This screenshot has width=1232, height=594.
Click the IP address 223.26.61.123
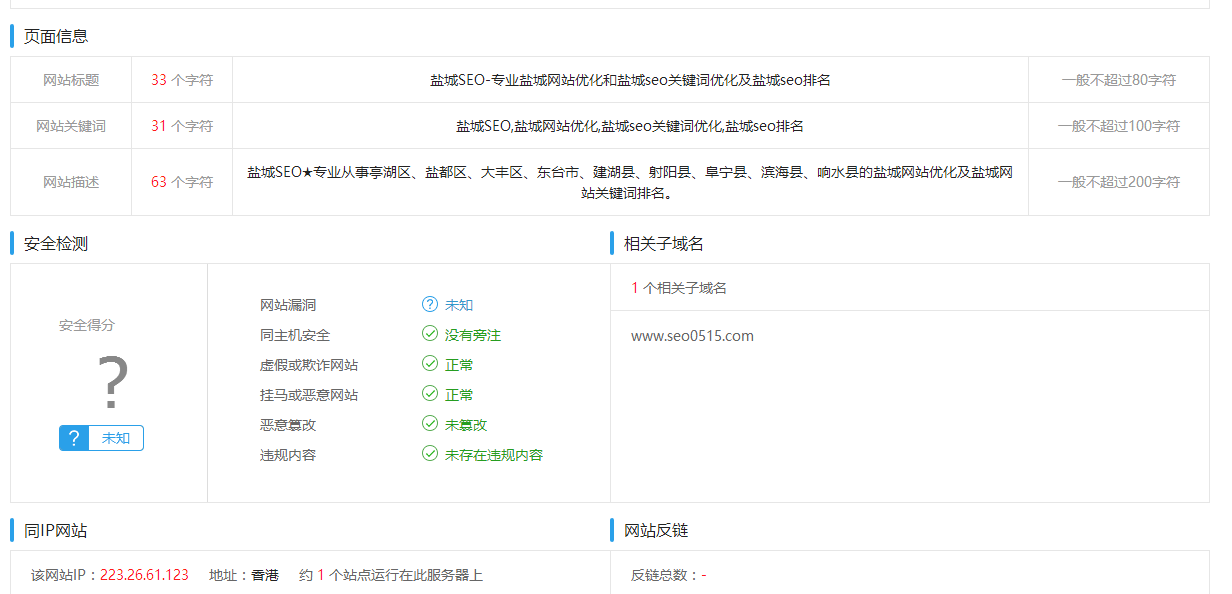144,575
